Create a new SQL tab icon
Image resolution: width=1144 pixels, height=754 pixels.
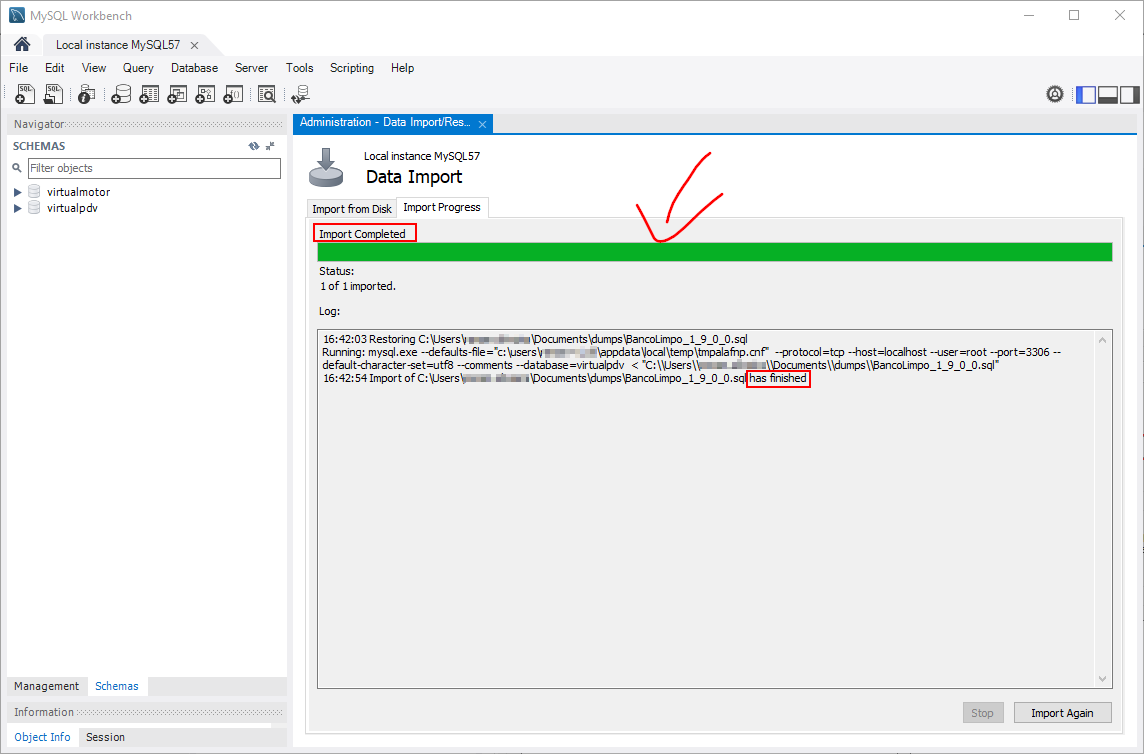[x=24, y=93]
